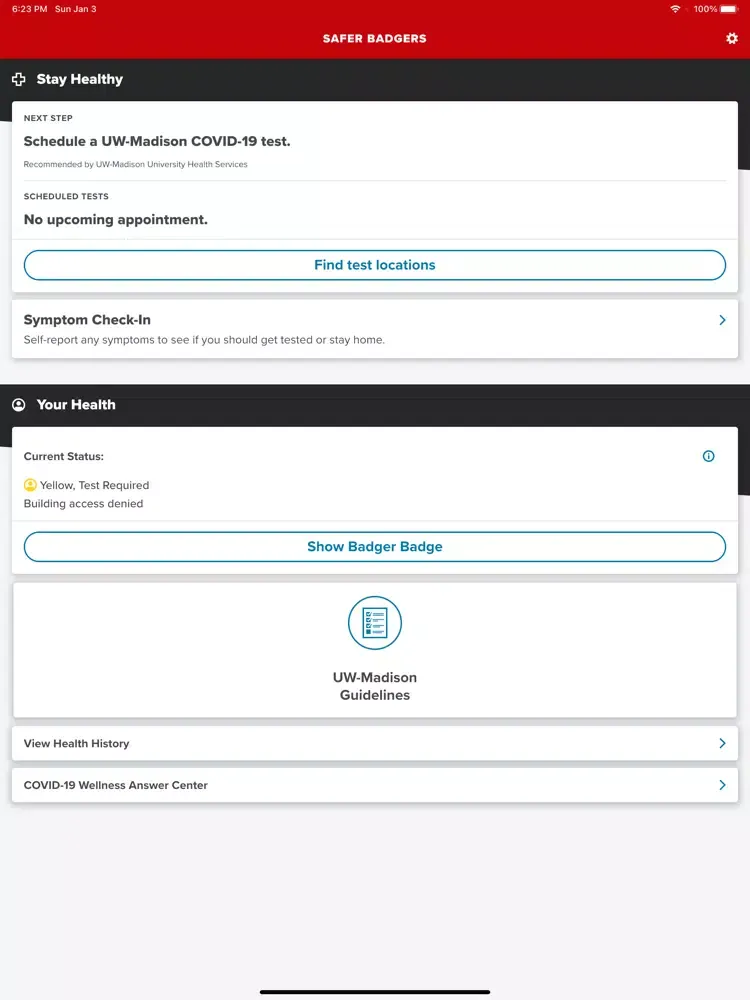Image resolution: width=750 pixels, height=1000 pixels.
Task: Tap the home indicator bar
Action: click(x=375, y=992)
